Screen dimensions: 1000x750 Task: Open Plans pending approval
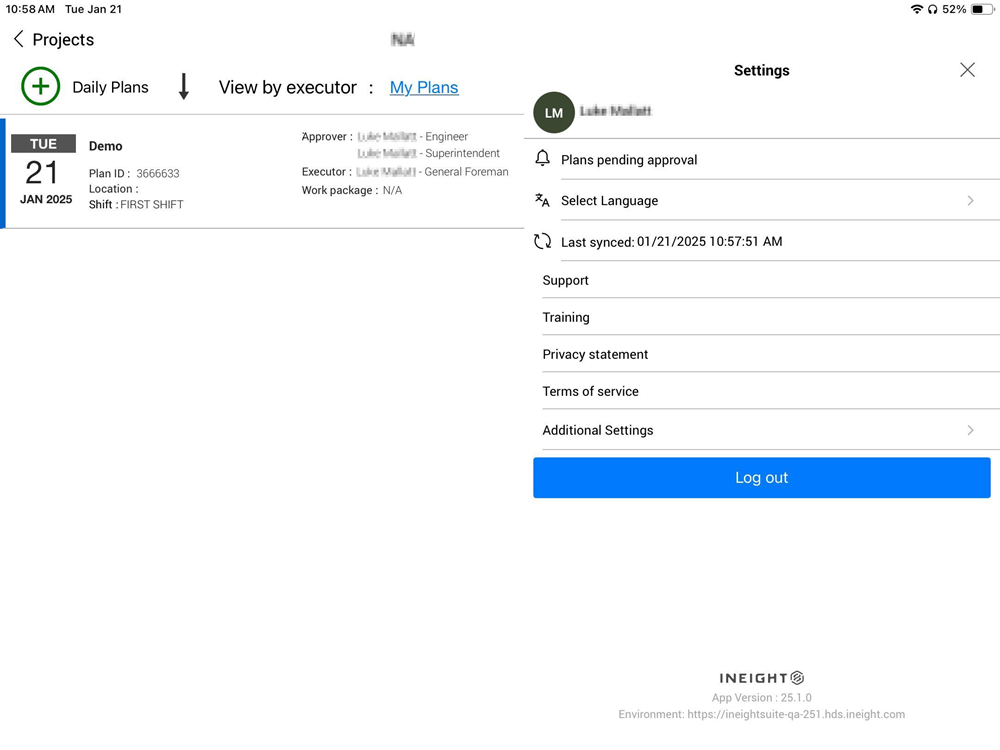629,160
